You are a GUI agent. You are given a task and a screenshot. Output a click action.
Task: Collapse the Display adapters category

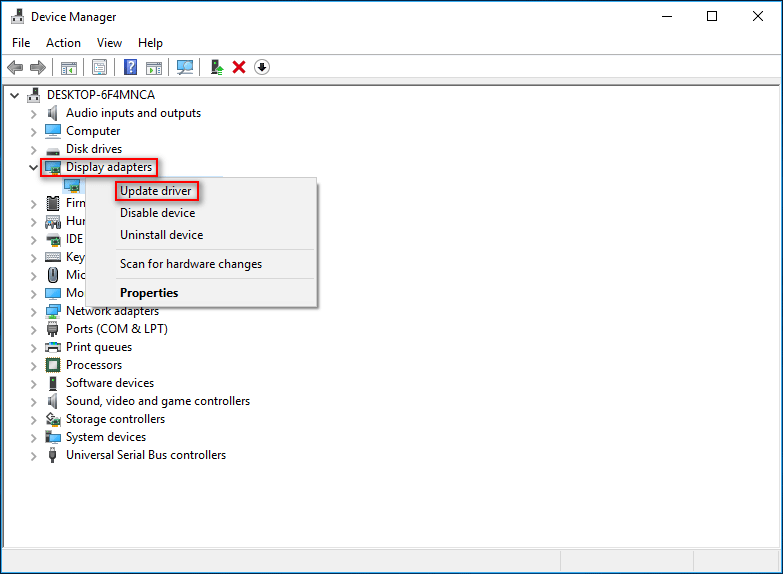[33, 167]
